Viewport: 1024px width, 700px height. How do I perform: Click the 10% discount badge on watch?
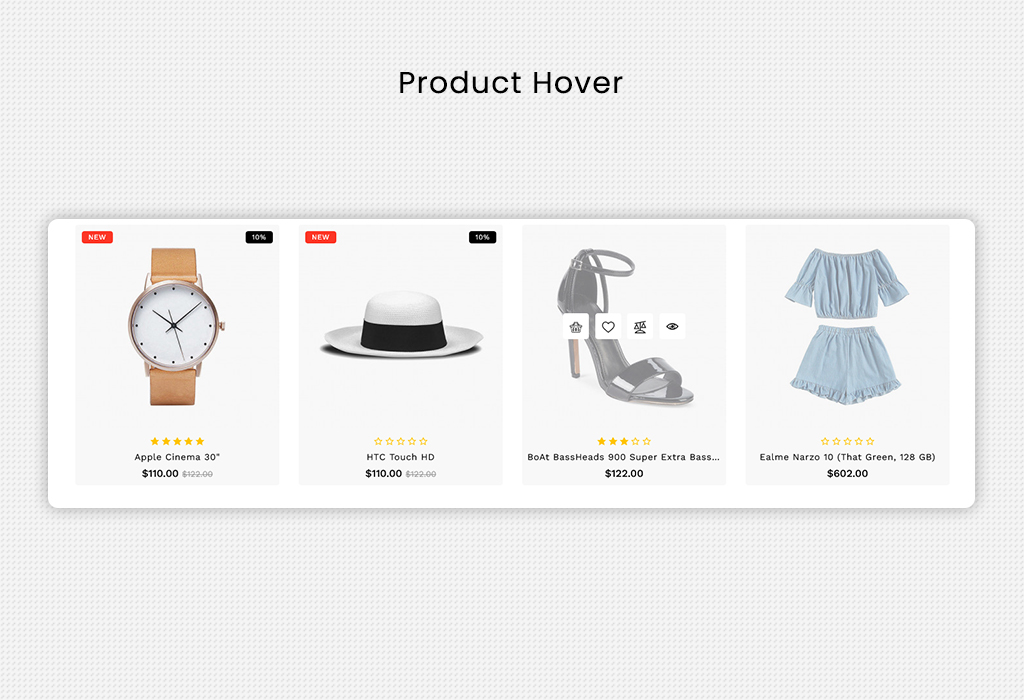[259, 237]
